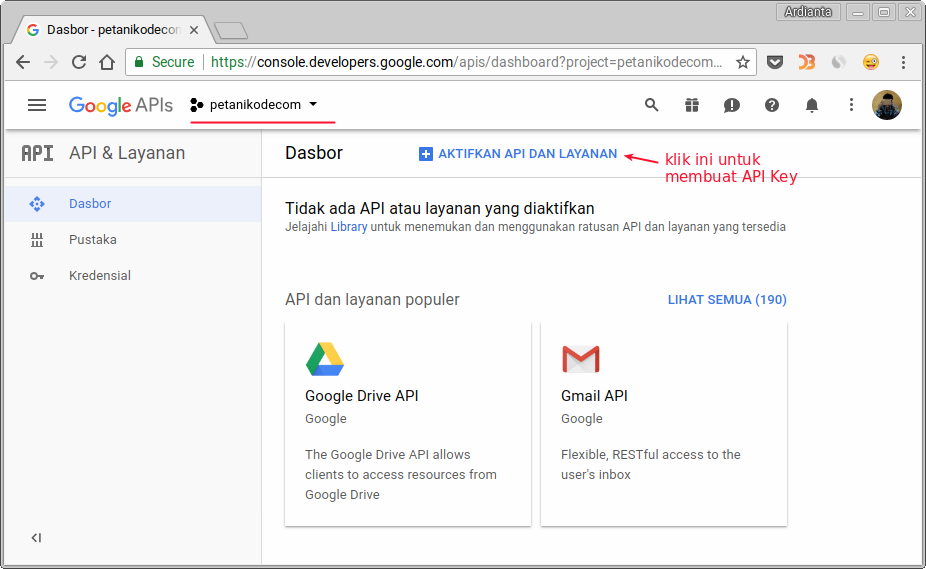The width and height of the screenshot is (926, 569).
Task: Click the Google Drive logo icon
Action: 325,359
